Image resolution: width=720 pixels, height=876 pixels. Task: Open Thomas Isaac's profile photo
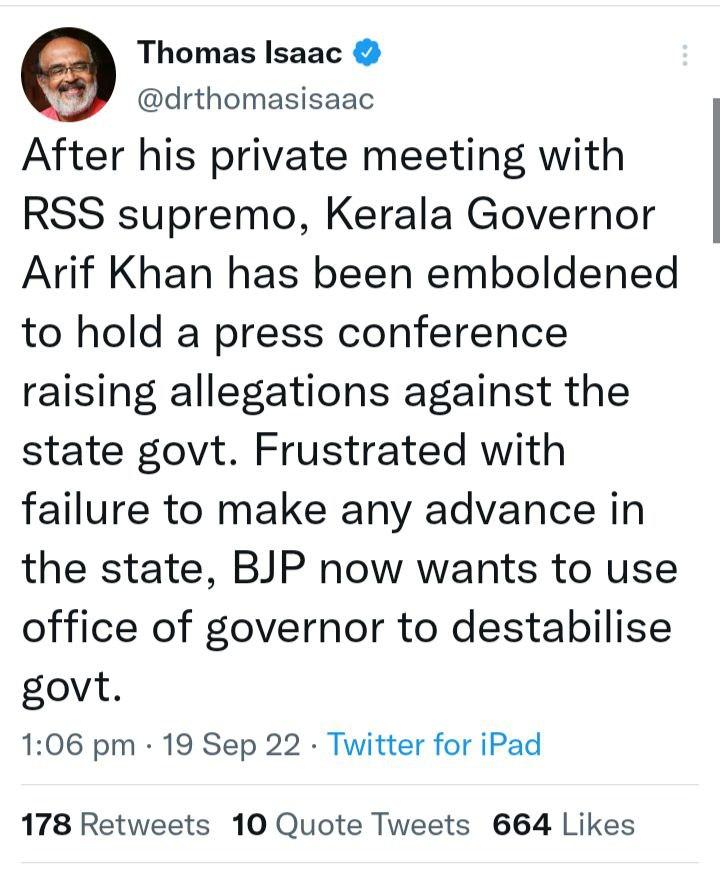(x=68, y=74)
